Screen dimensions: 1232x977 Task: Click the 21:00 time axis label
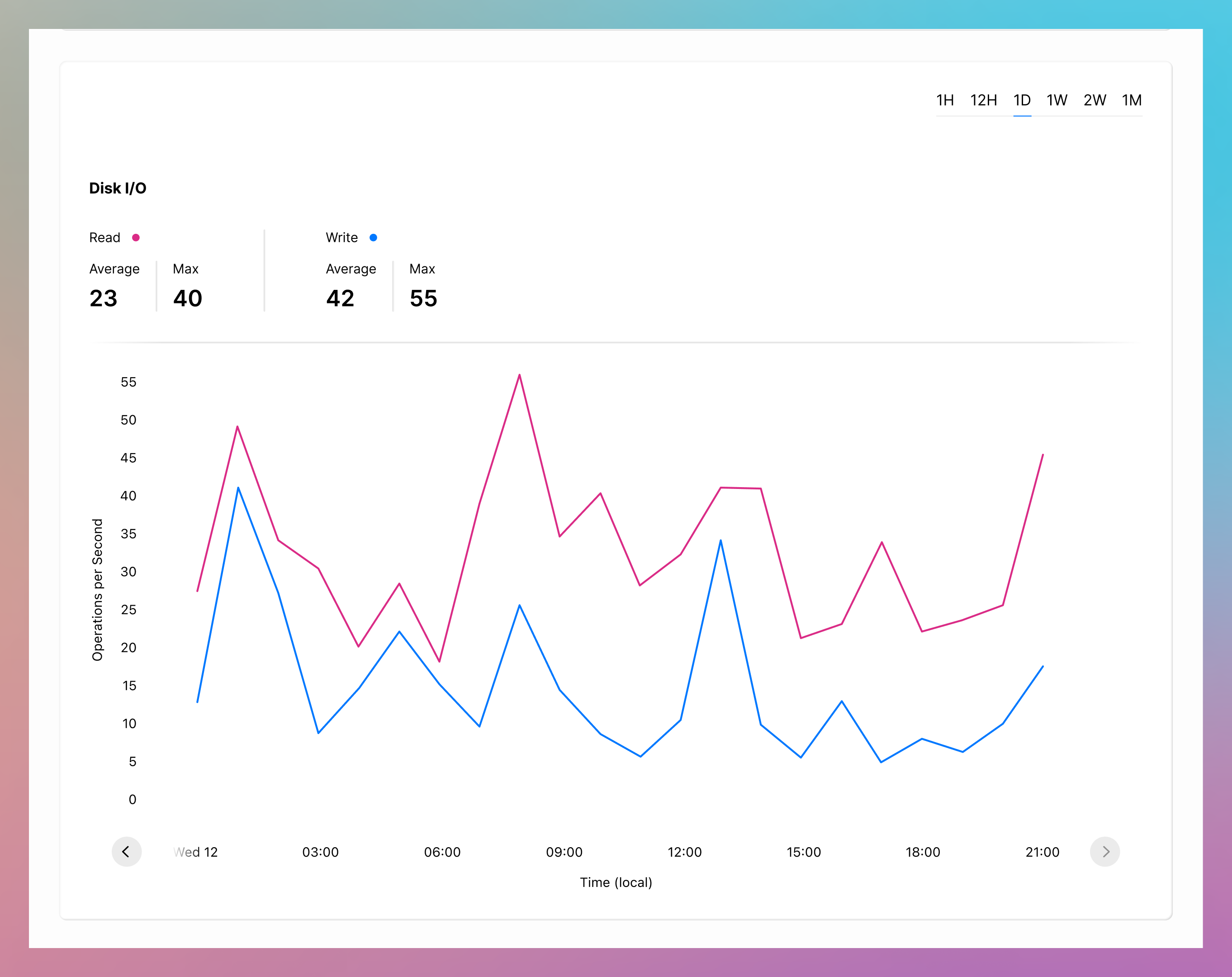click(x=1042, y=852)
